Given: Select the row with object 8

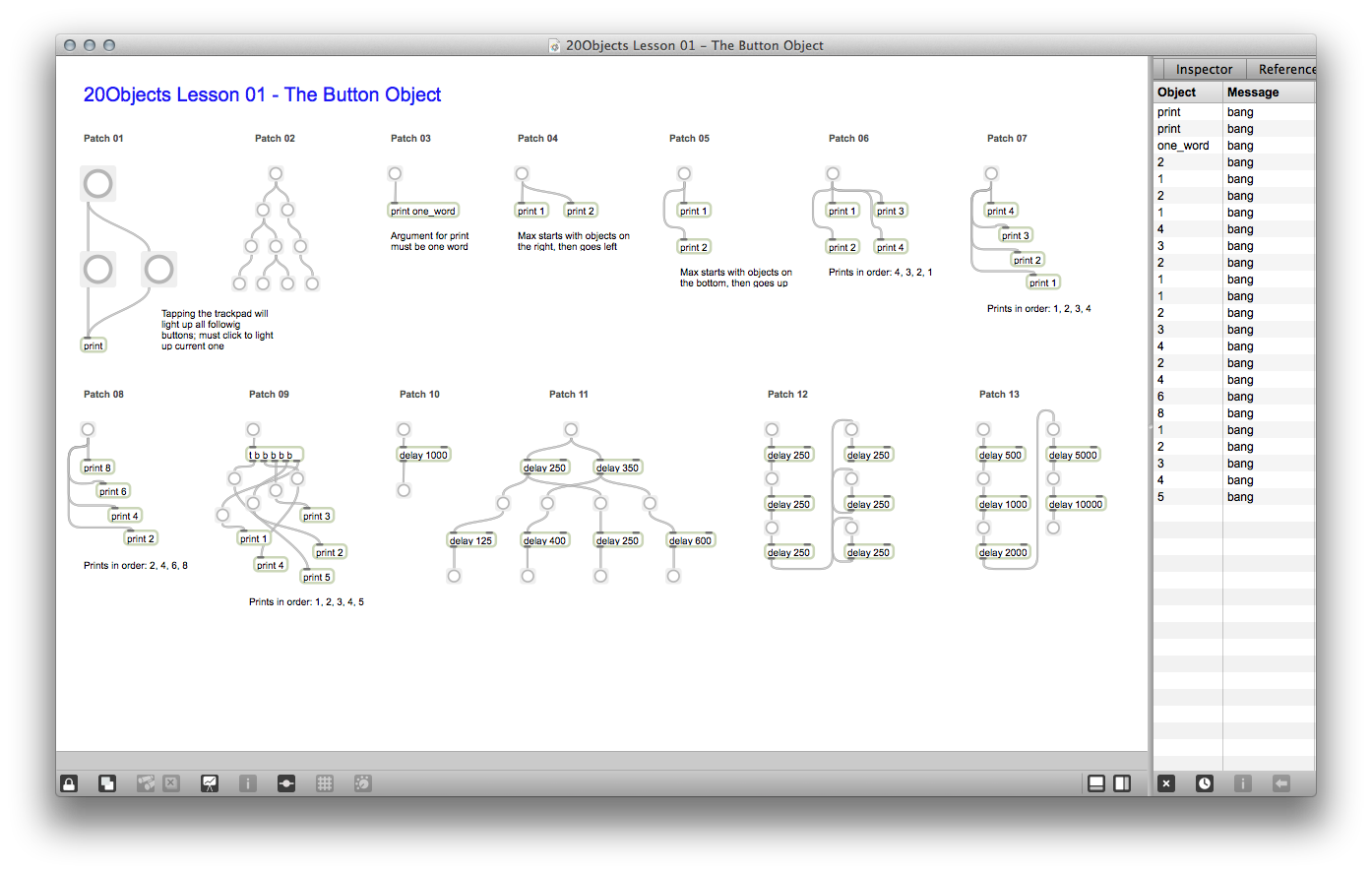Looking at the screenshot, I should click(1234, 413).
